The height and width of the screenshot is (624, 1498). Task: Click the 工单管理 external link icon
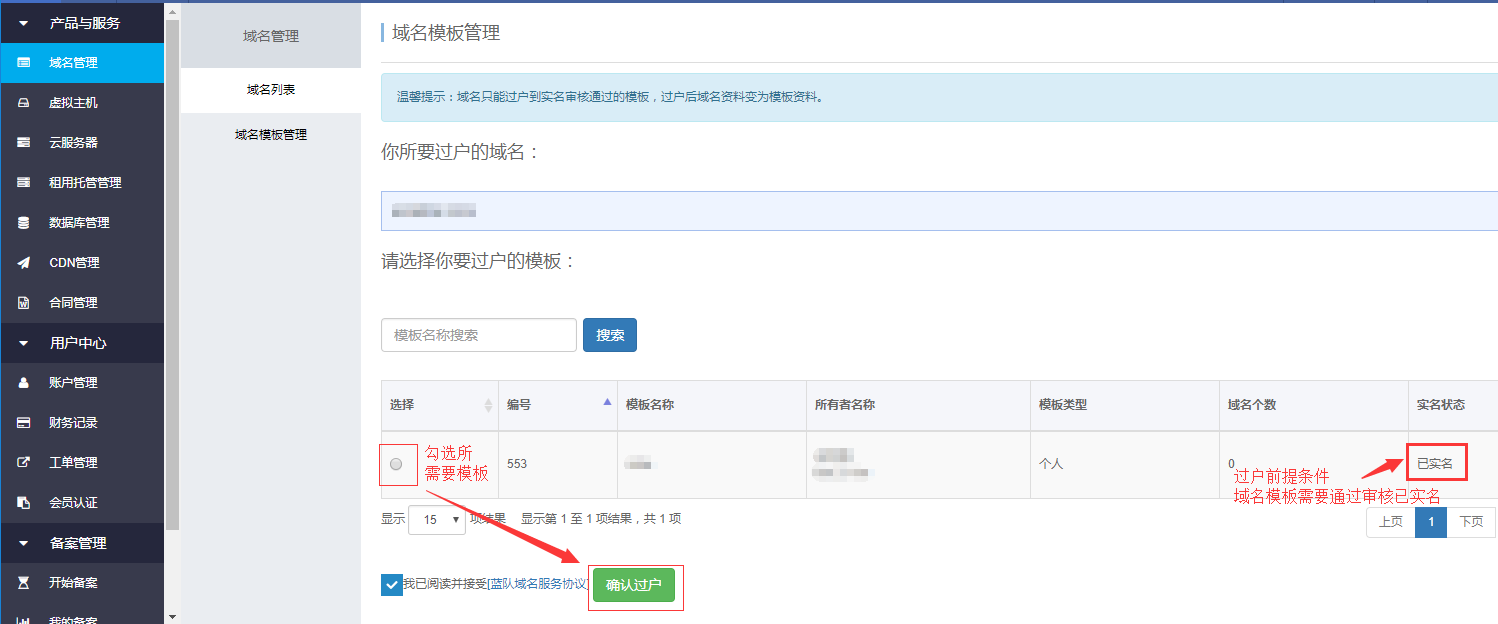[x=23, y=463]
